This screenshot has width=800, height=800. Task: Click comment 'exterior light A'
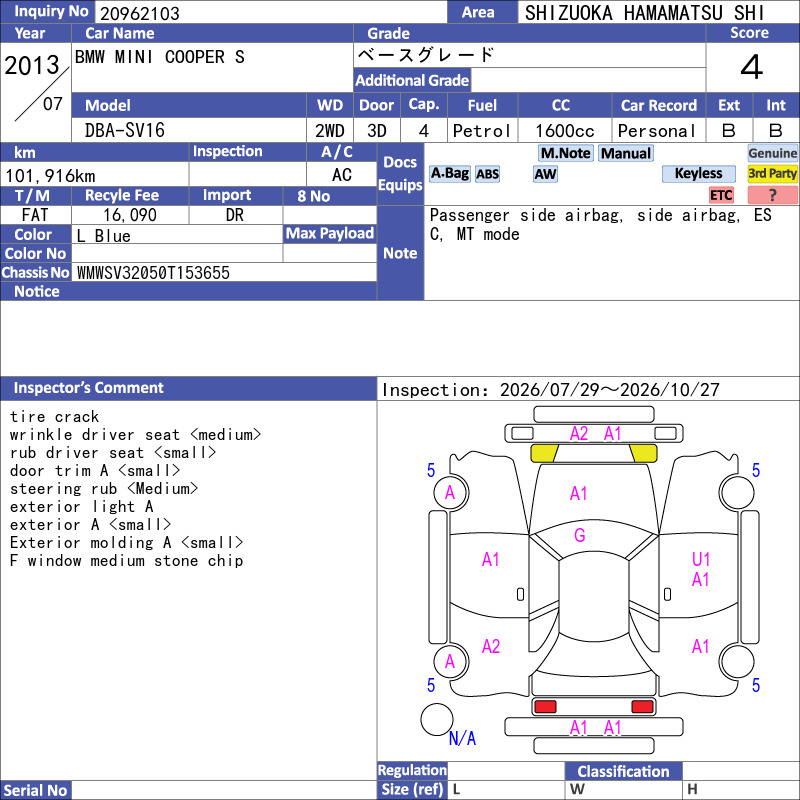(x=82, y=507)
